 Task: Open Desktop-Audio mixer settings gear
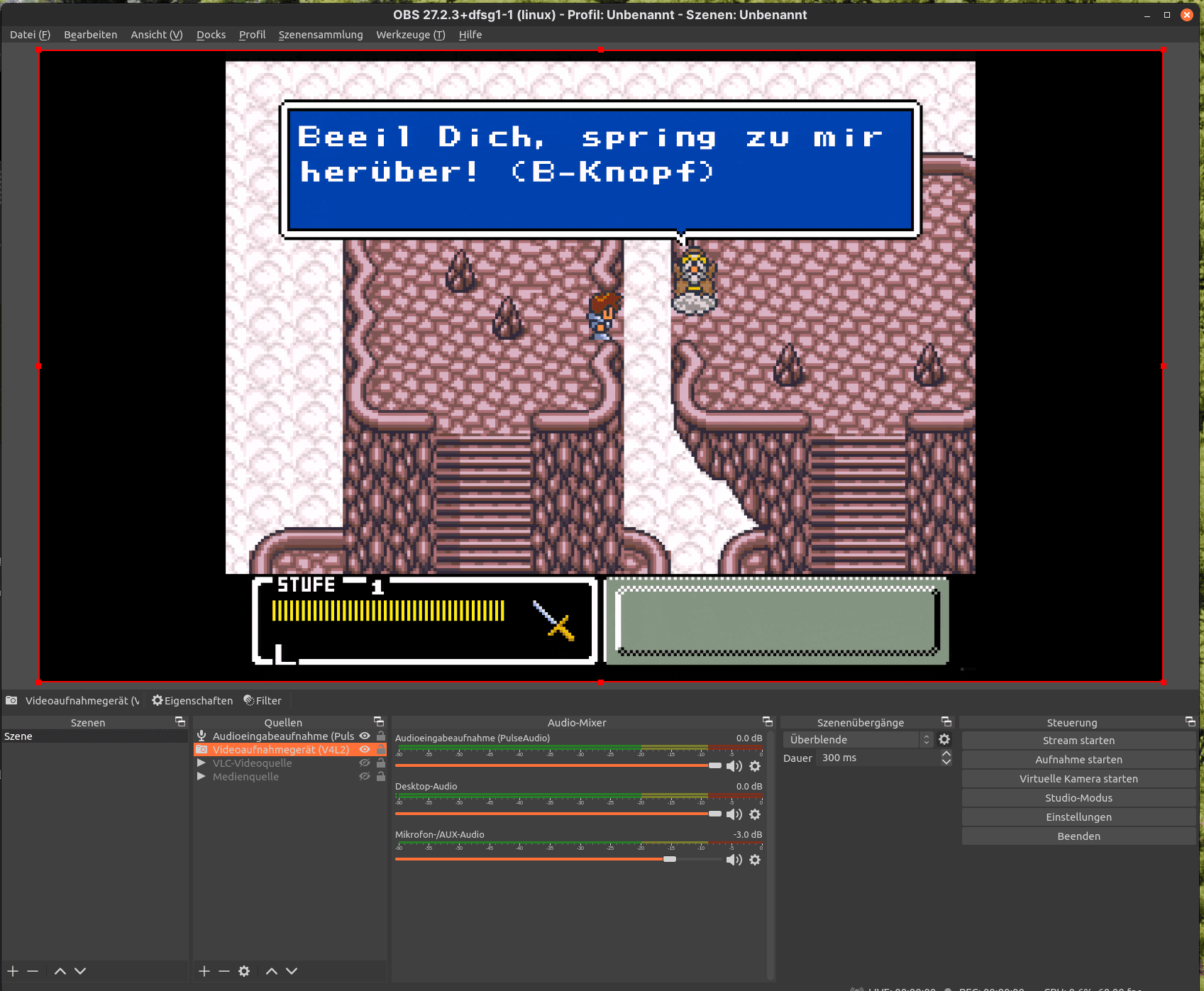[755, 814]
